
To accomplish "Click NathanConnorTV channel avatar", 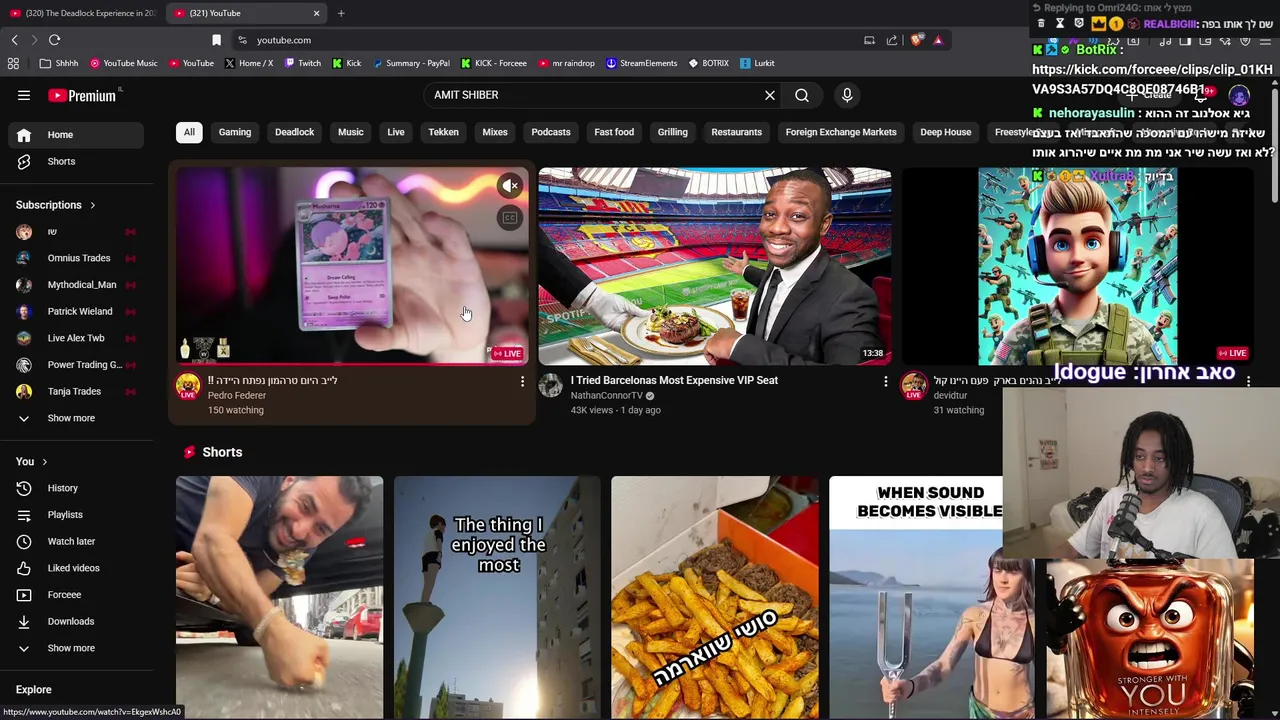I will coord(551,387).
